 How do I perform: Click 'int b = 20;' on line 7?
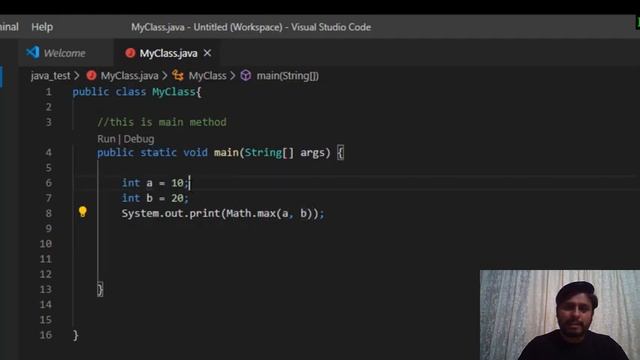coord(155,198)
